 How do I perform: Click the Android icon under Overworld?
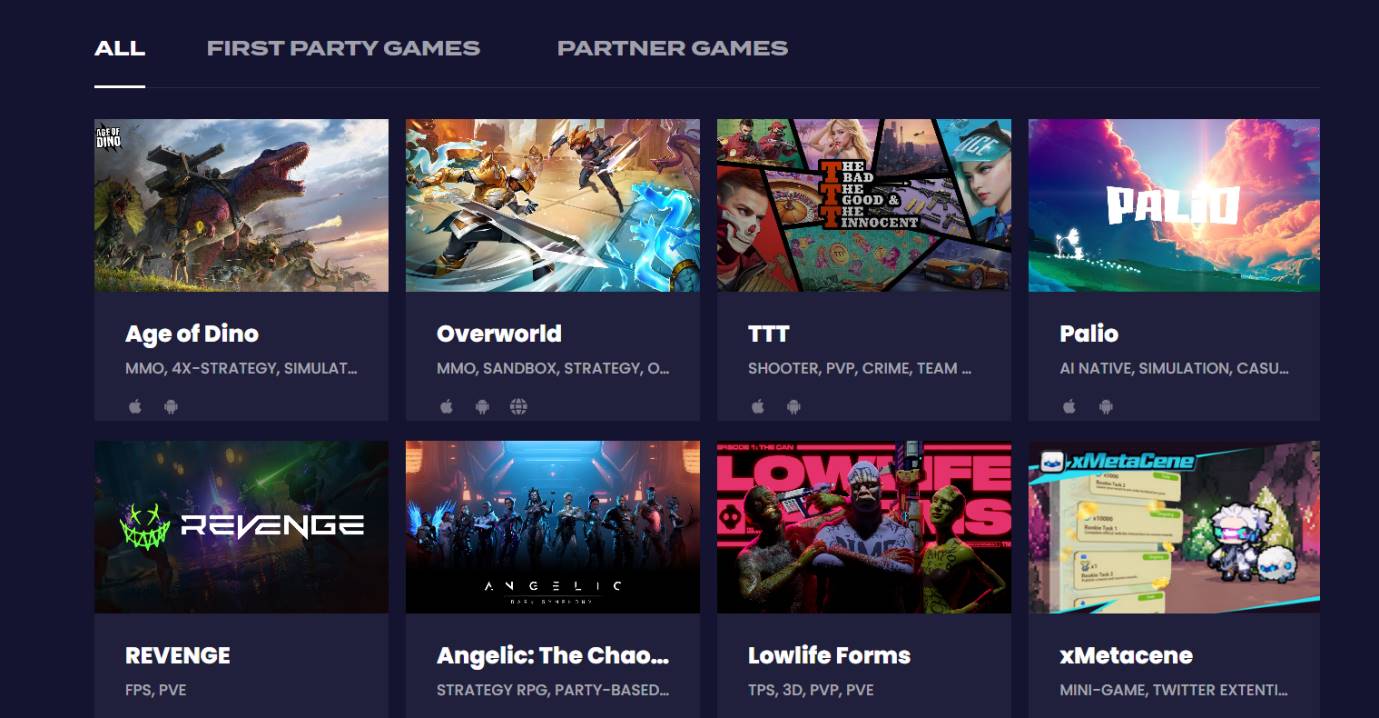[x=482, y=406]
